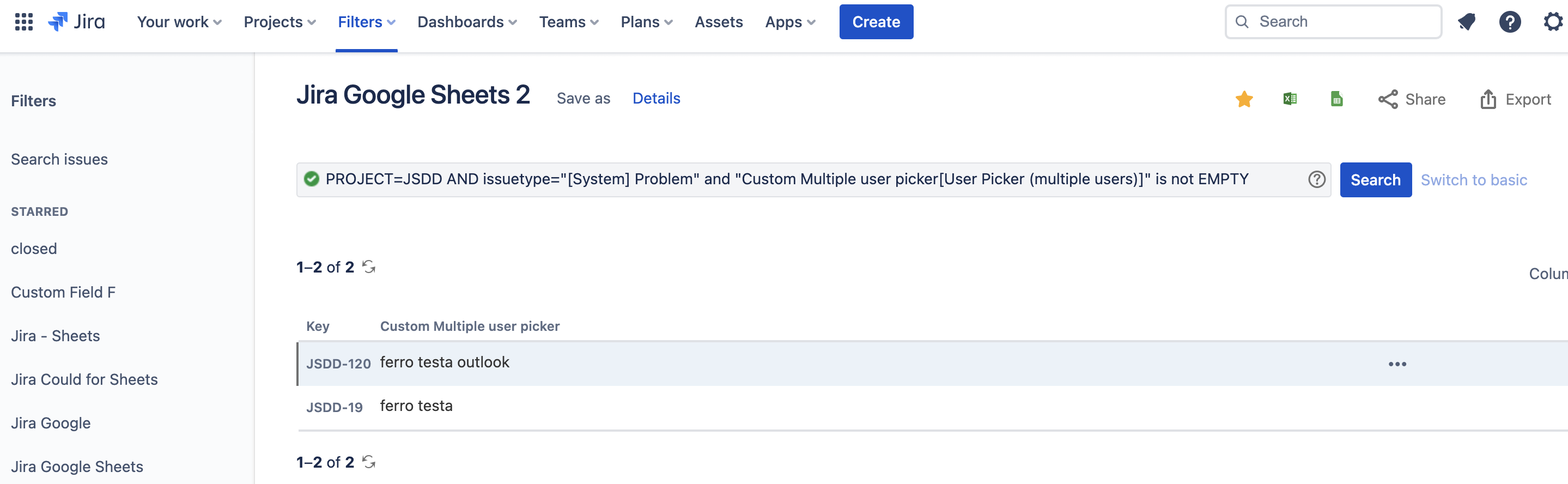Sort by Key column header

coord(318,326)
